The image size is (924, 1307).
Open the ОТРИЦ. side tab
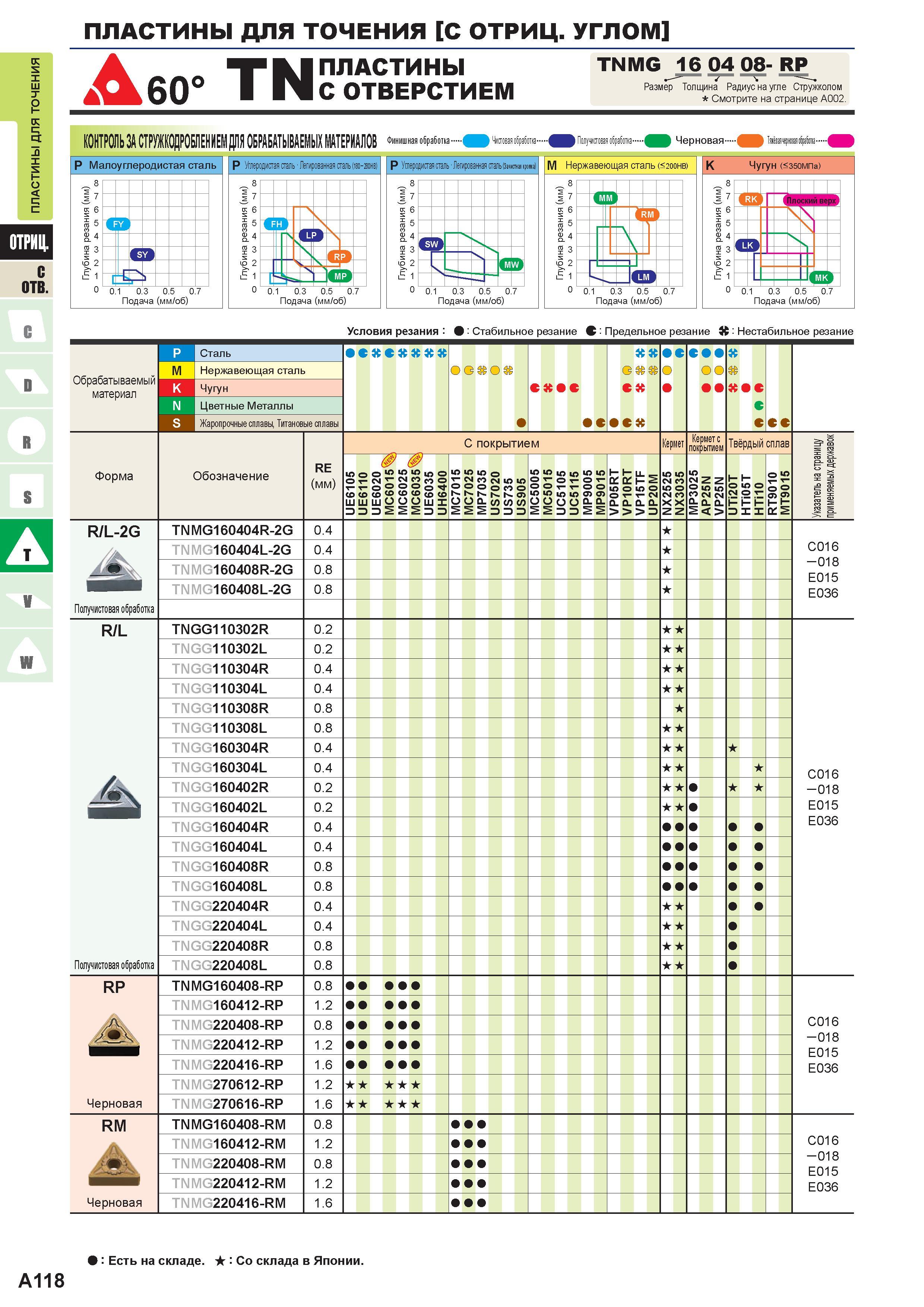(27, 242)
